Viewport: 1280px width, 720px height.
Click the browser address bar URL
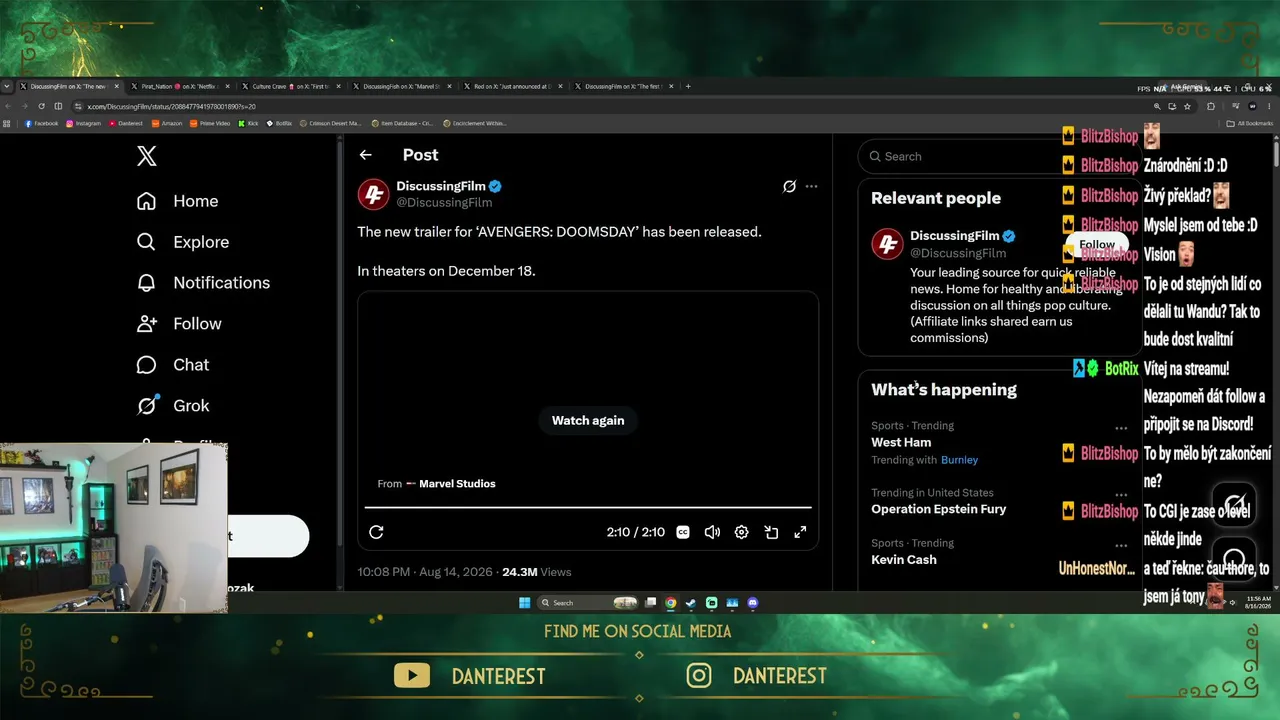click(171, 106)
